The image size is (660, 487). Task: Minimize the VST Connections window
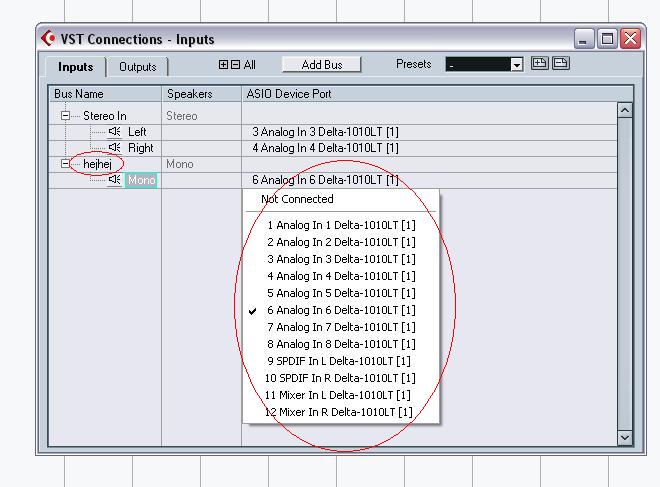(x=584, y=39)
